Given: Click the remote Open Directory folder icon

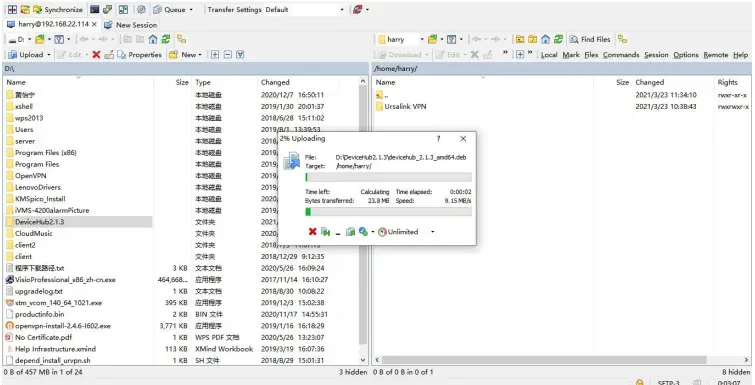Looking at the screenshot, I should [x=432, y=39].
